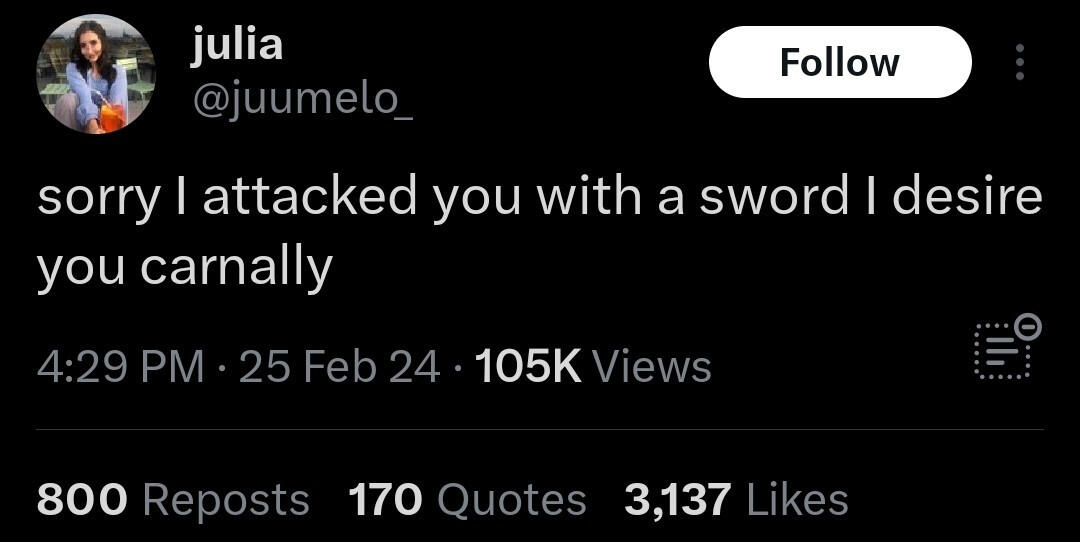
Task: Open the three-dot more options menu
Action: click(x=1021, y=62)
